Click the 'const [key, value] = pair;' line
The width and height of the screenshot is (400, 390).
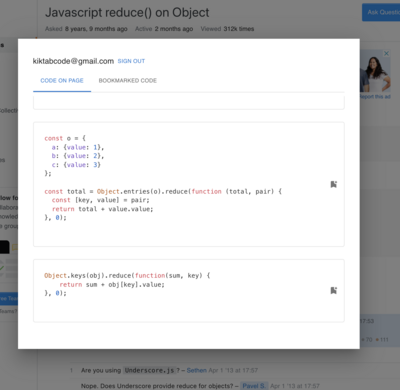[101, 200]
